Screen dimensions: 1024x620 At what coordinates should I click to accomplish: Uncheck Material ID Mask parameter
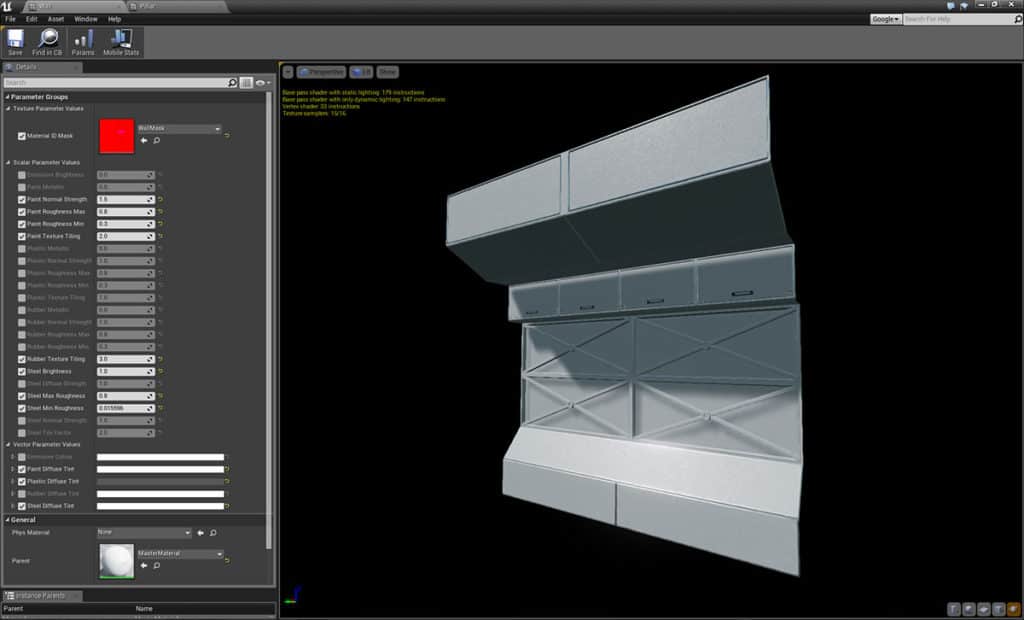point(22,136)
